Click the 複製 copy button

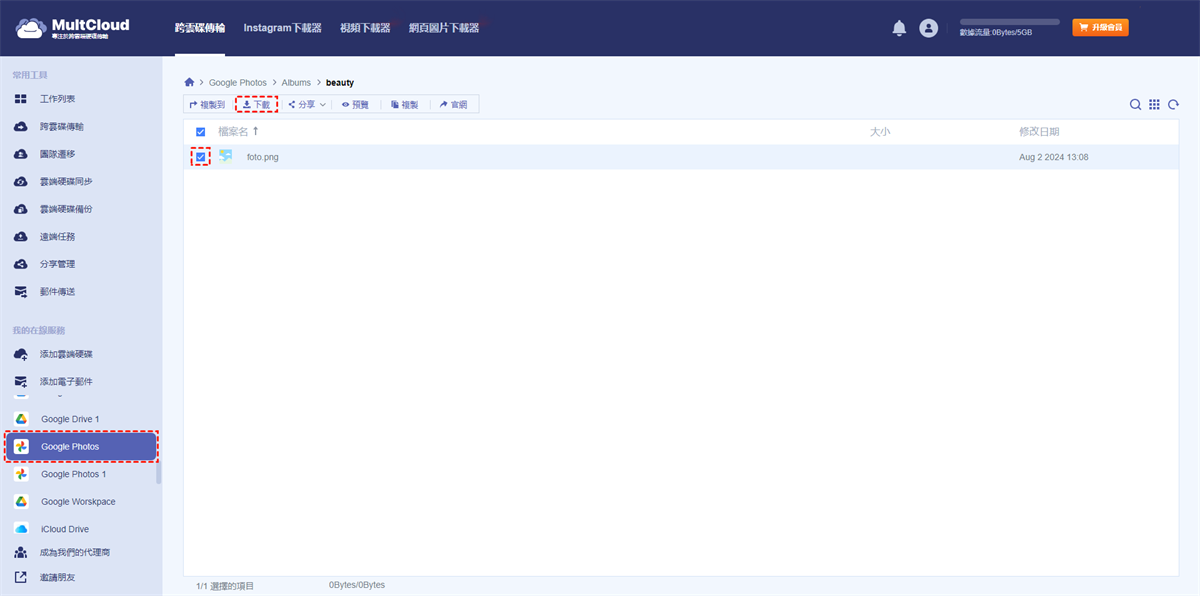point(405,104)
